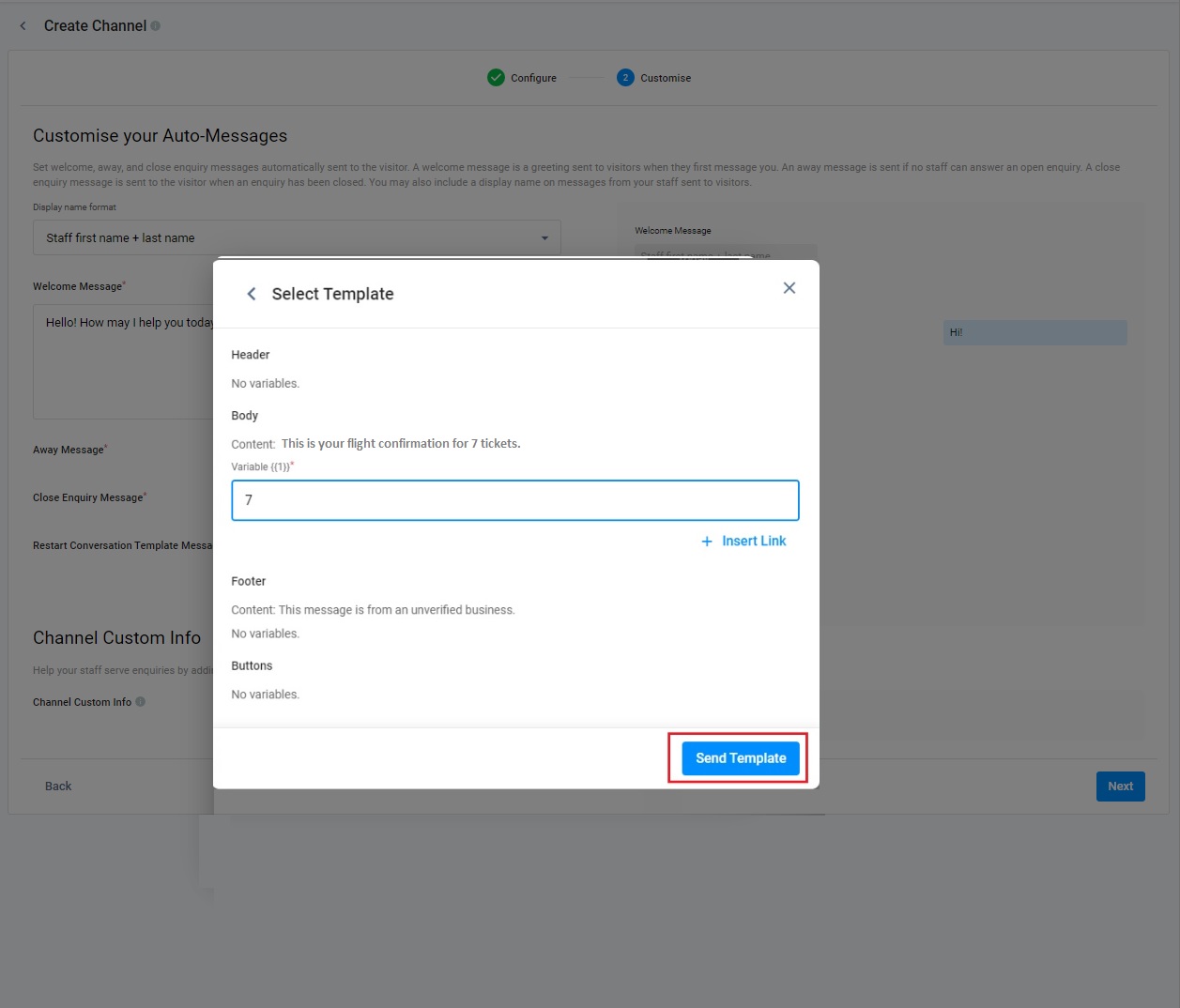The height and width of the screenshot is (1008, 1180).
Task: Click the 'Footer' section label
Action: 249,582
